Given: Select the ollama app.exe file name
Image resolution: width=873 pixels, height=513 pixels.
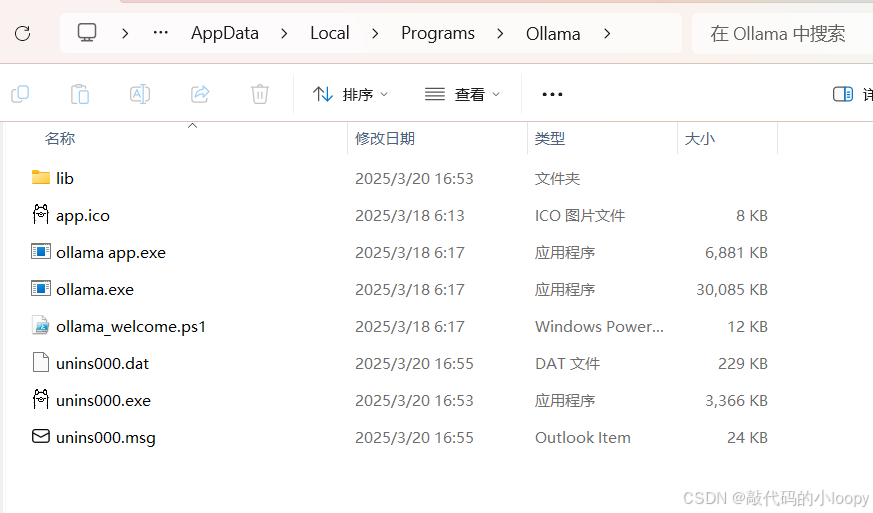Looking at the screenshot, I should [x=111, y=253].
